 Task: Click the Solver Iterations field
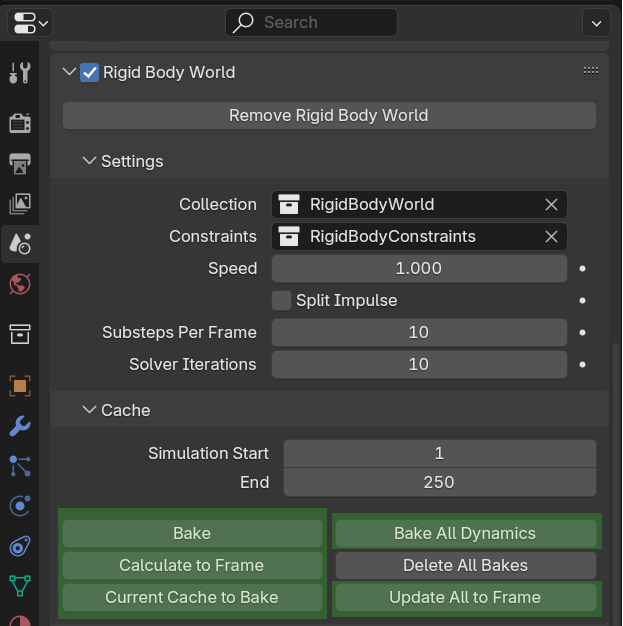click(419, 365)
